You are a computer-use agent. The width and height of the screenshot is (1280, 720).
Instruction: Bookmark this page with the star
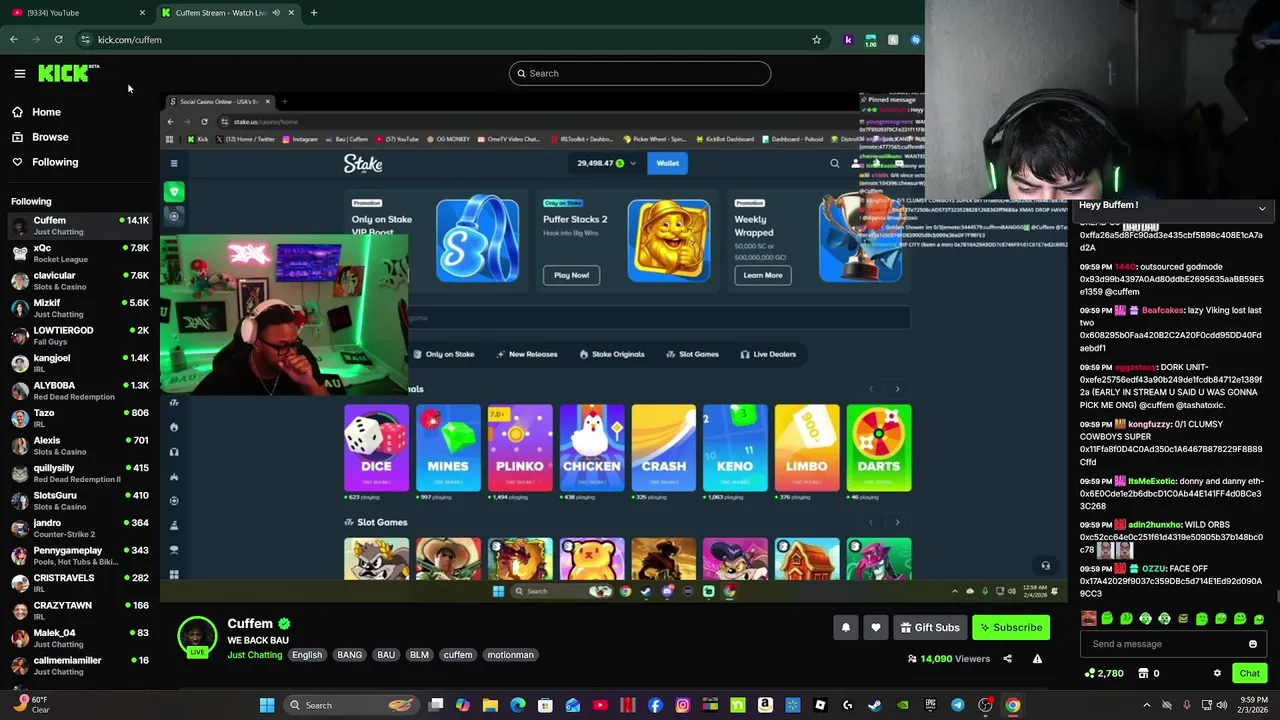(x=816, y=40)
